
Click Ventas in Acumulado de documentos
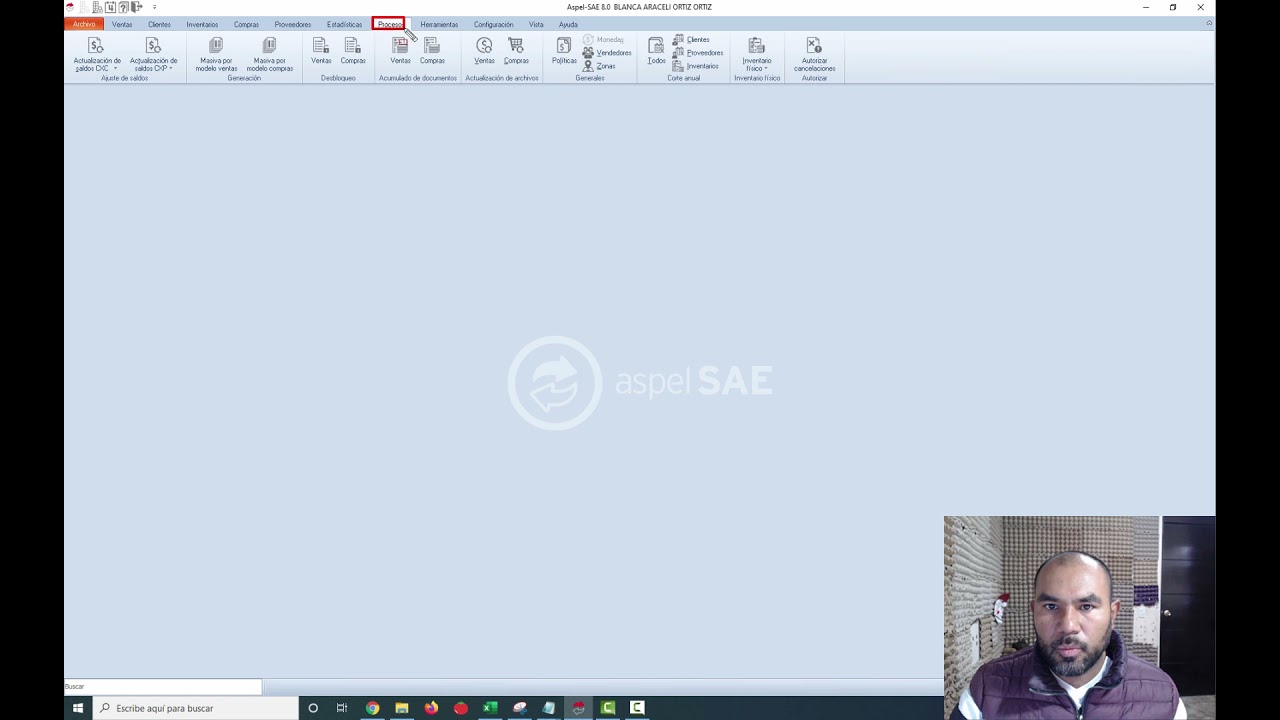click(x=400, y=51)
